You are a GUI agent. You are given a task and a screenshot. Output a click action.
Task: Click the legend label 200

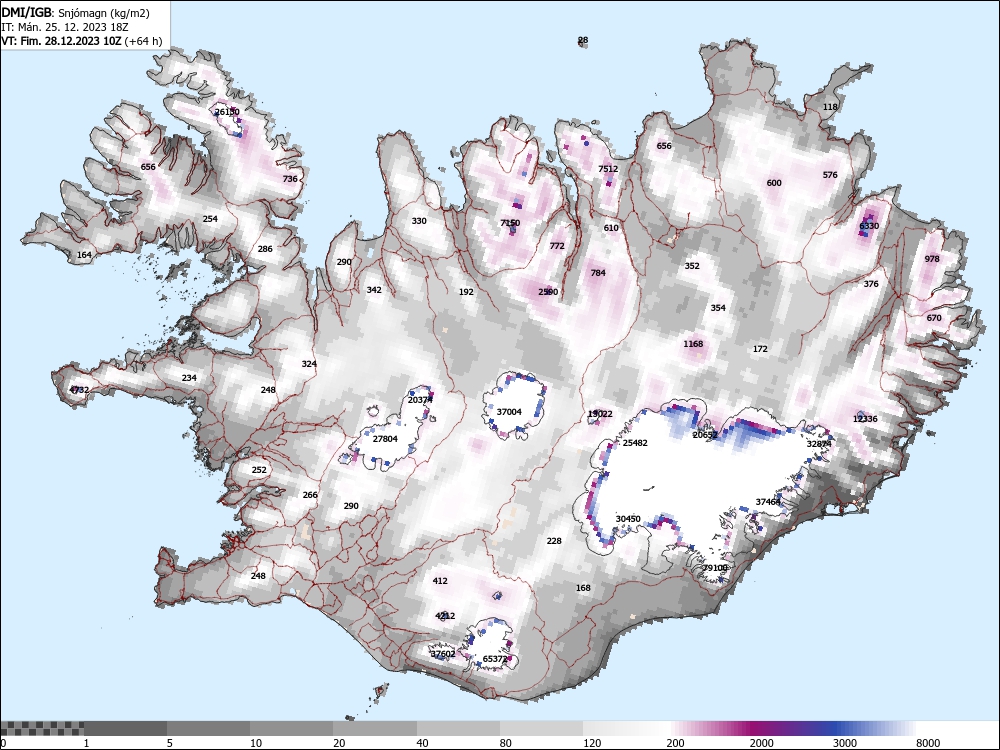[675, 743]
